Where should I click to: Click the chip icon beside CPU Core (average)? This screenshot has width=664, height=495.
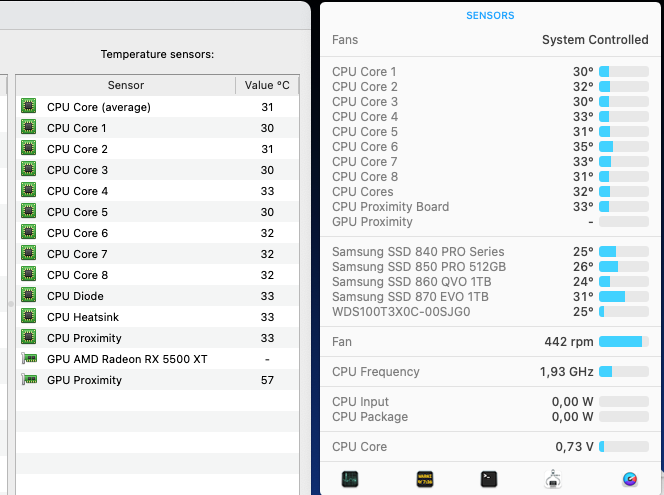[29, 107]
